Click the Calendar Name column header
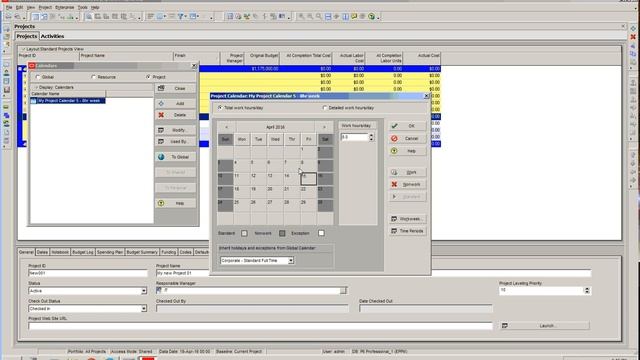The height and width of the screenshot is (360, 640). pyautogui.click(x=68, y=94)
